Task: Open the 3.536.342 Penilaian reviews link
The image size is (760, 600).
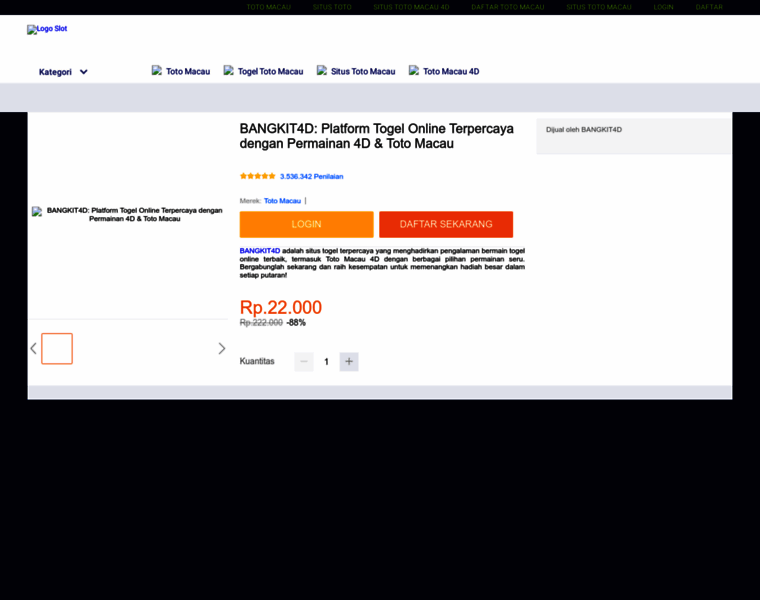Action: [x=311, y=176]
